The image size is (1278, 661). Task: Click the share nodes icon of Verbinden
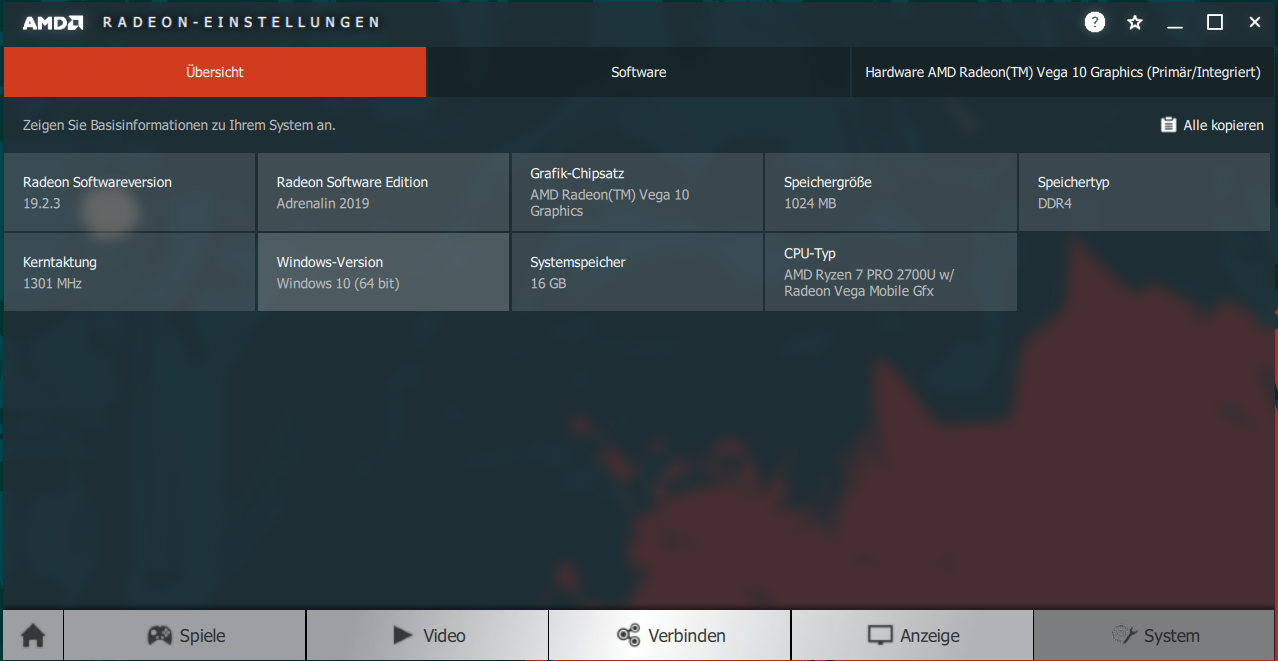pos(628,635)
